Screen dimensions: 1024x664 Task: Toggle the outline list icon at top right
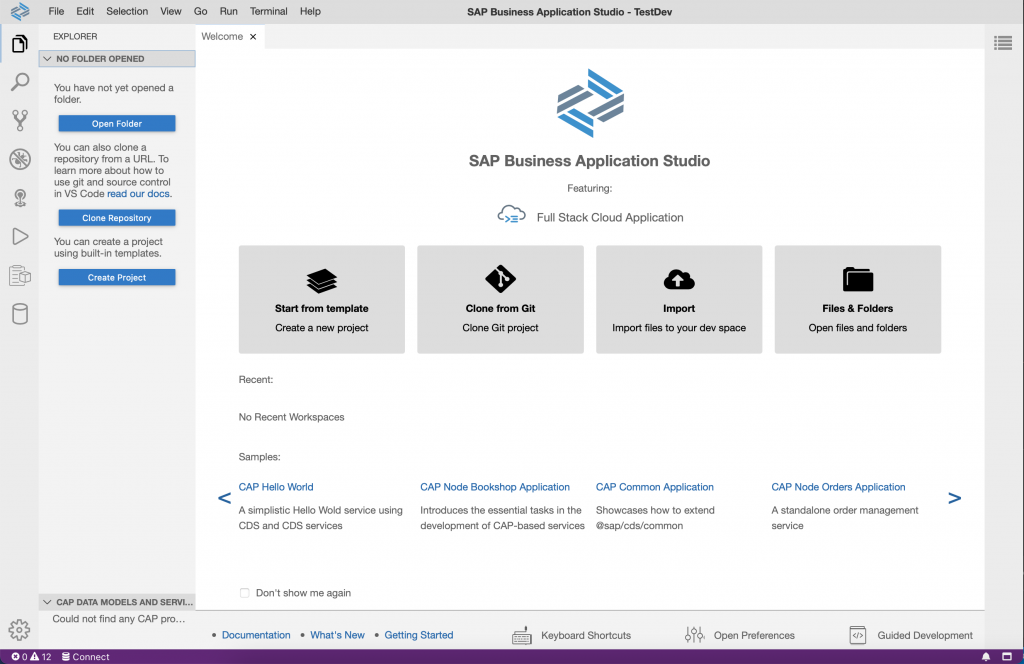tap(1003, 43)
